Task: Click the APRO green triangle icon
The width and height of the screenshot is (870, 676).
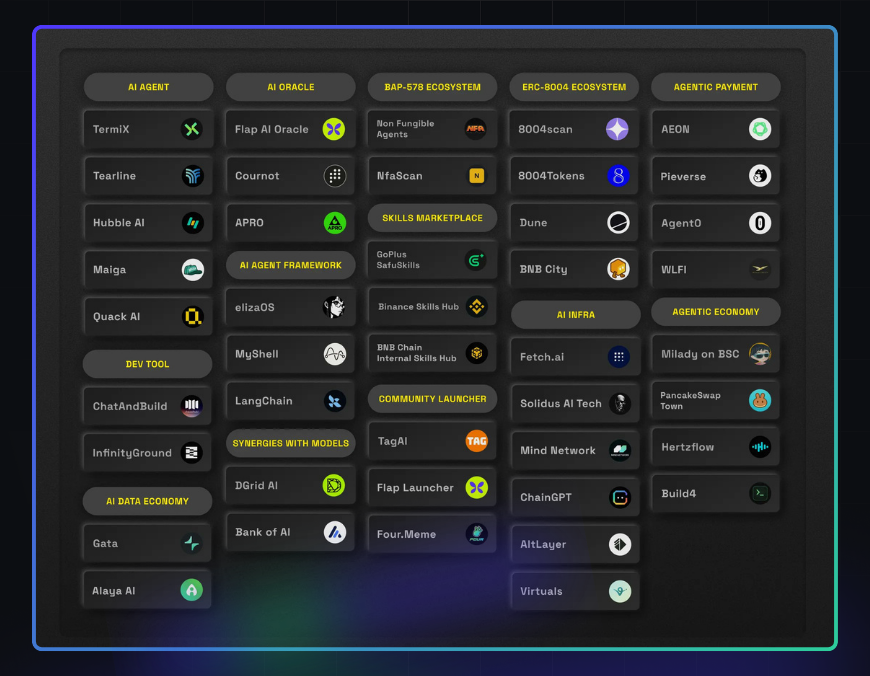Action: point(335,223)
